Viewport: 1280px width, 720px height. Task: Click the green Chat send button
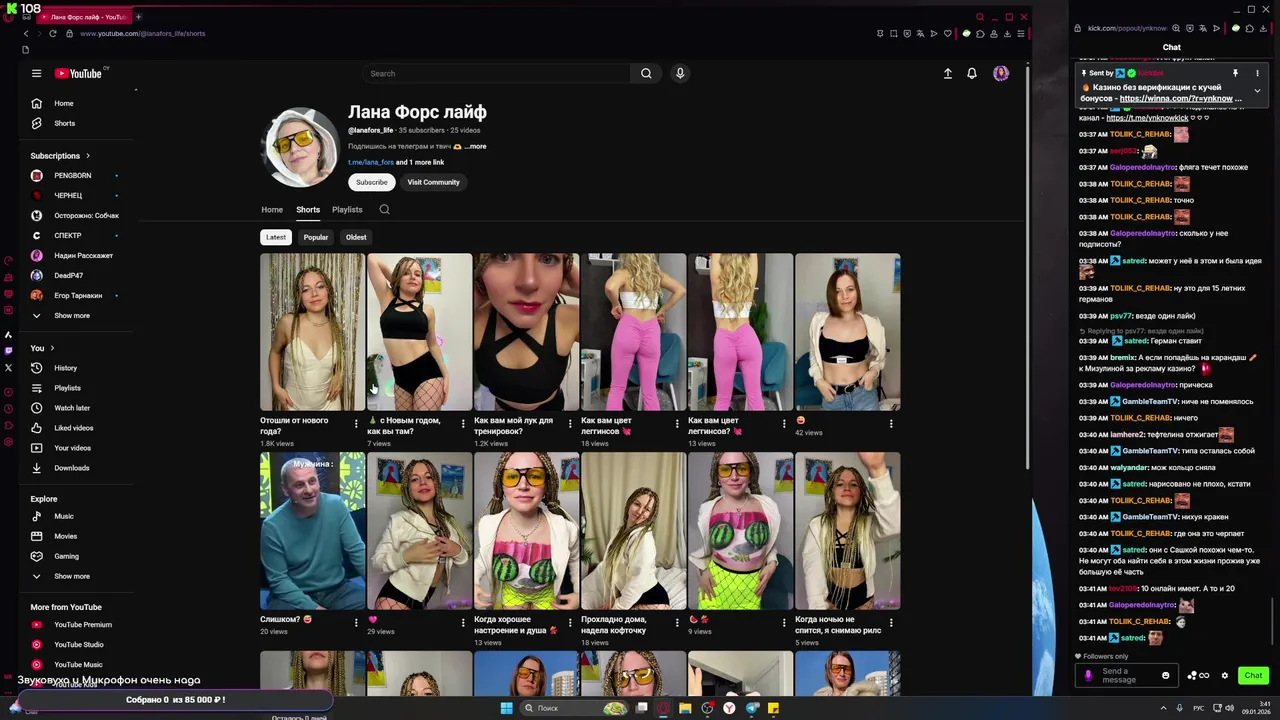[x=1253, y=676]
